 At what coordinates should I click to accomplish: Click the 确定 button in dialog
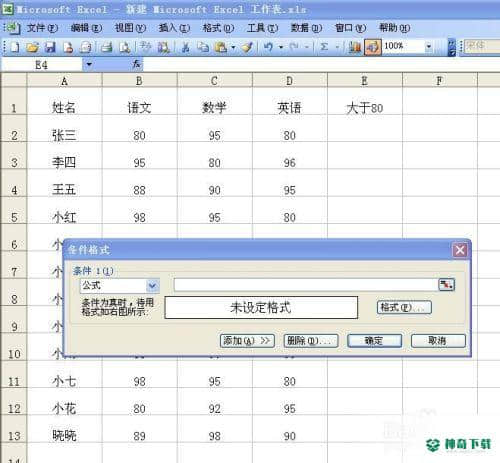(x=374, y=341)
